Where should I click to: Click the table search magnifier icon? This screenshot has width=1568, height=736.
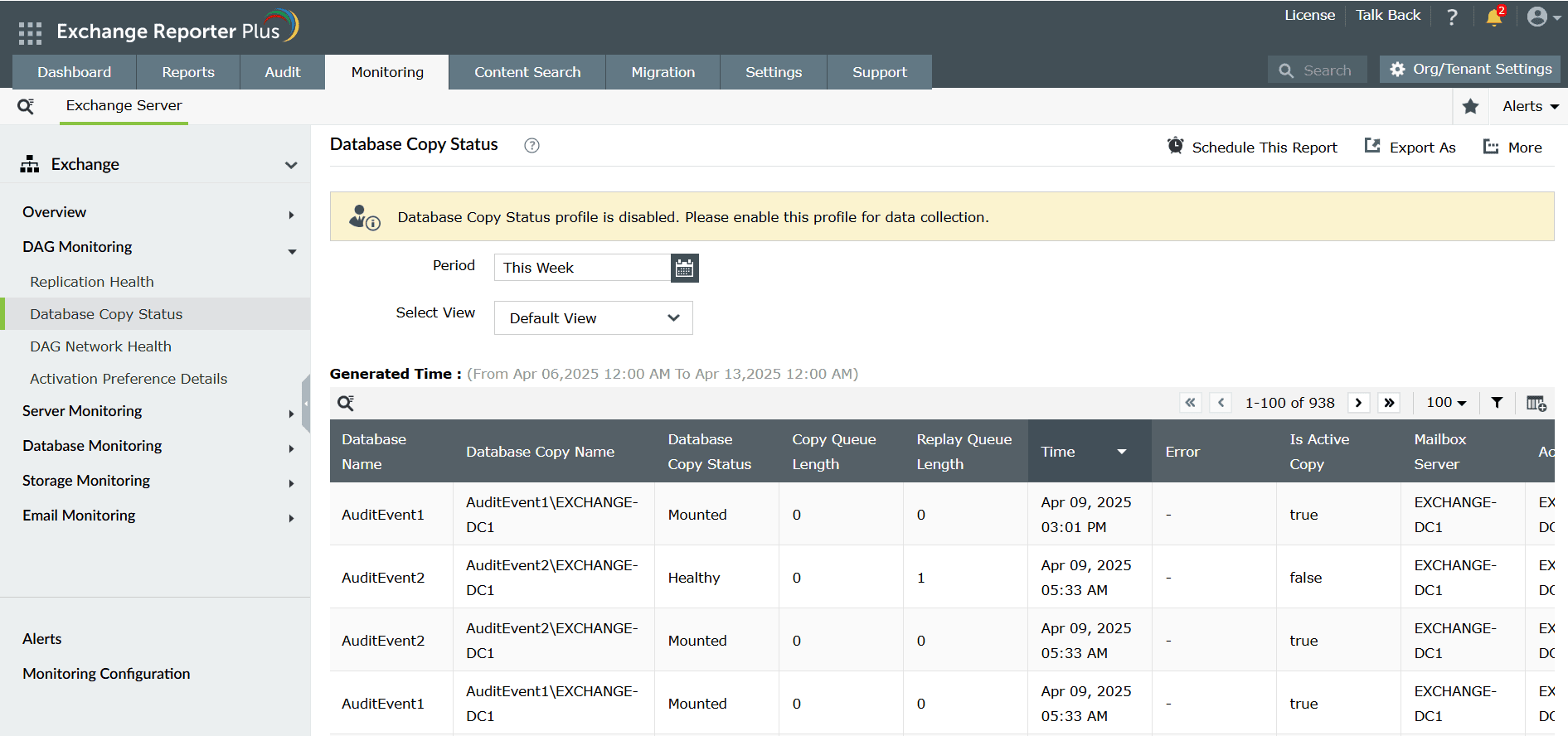(346, 403)
